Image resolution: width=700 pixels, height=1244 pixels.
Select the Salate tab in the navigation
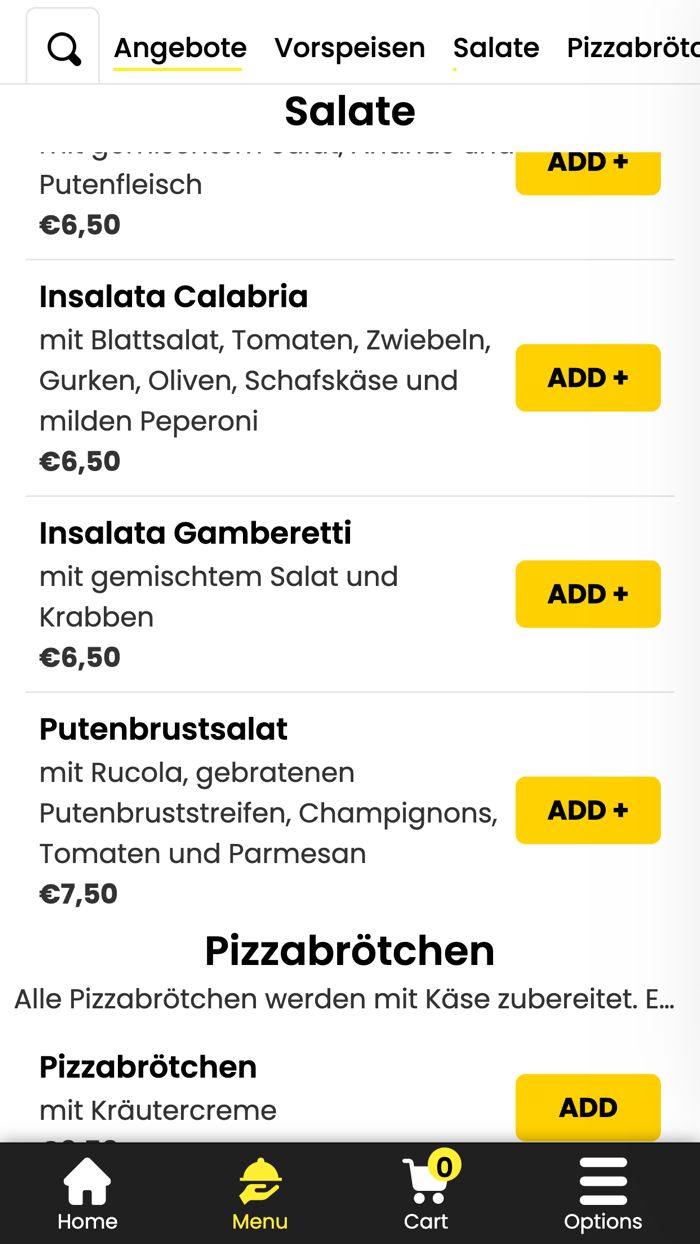point(496,46)
